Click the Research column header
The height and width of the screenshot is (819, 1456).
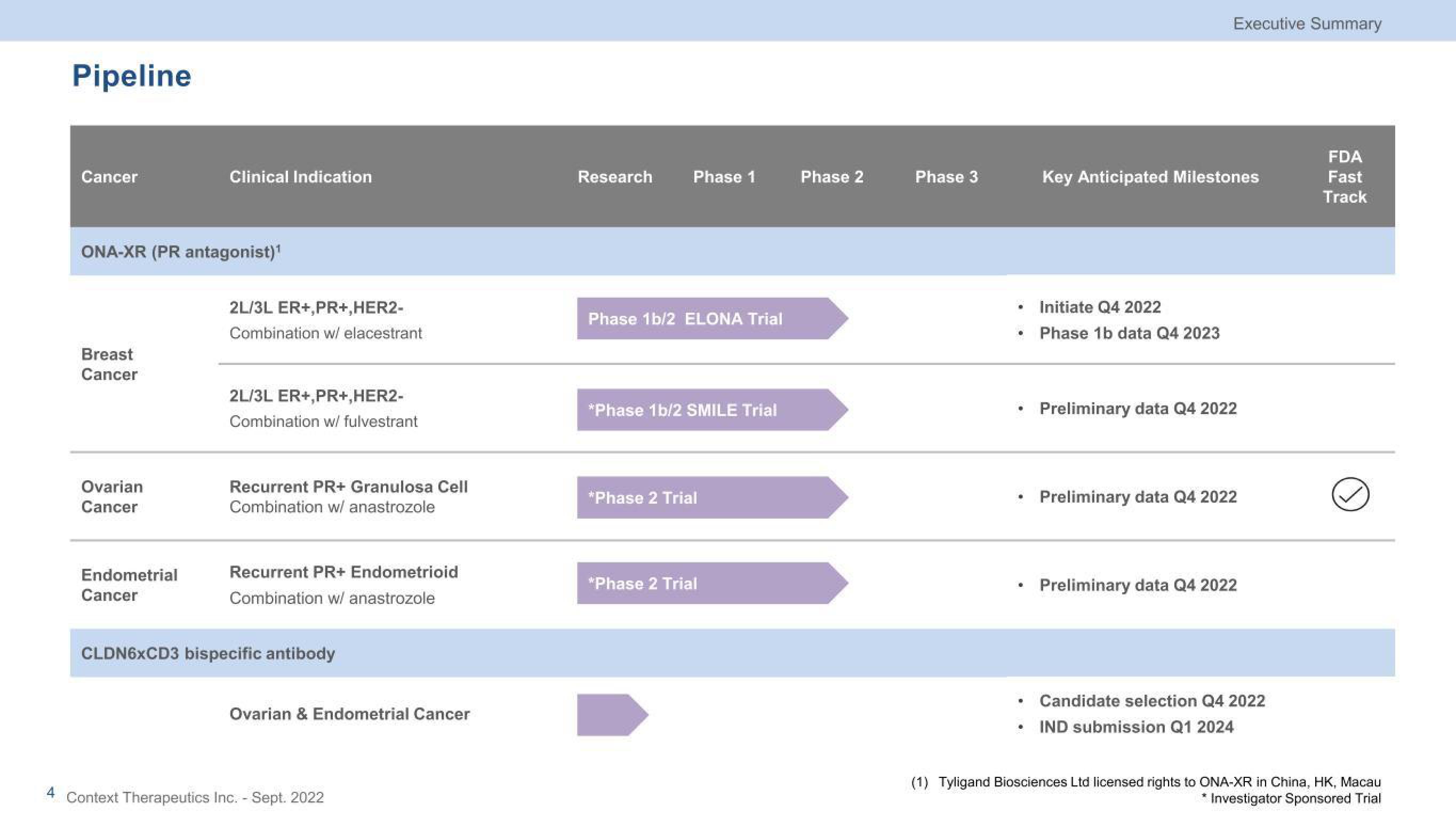(615, 177)
